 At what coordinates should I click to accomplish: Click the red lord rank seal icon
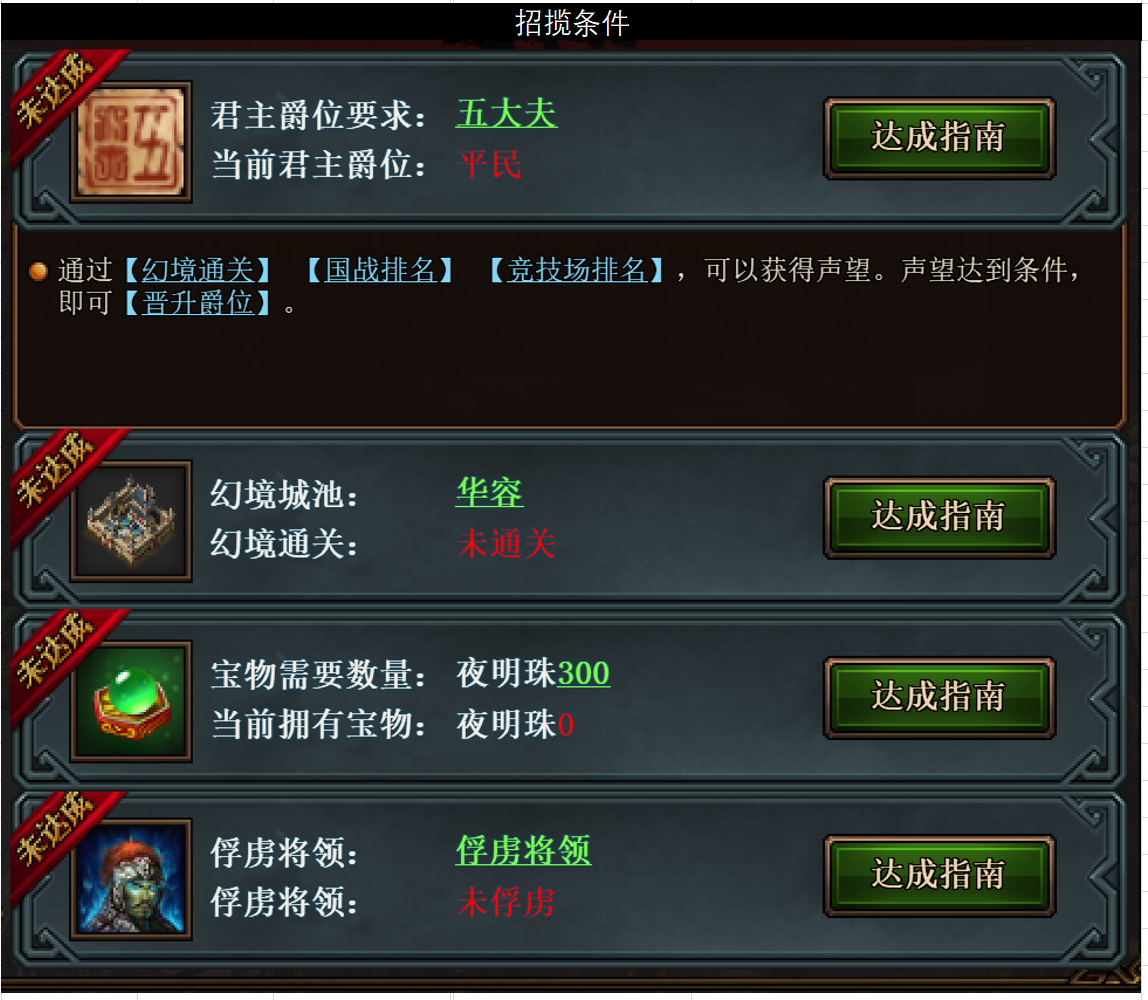tap(131, 141)
